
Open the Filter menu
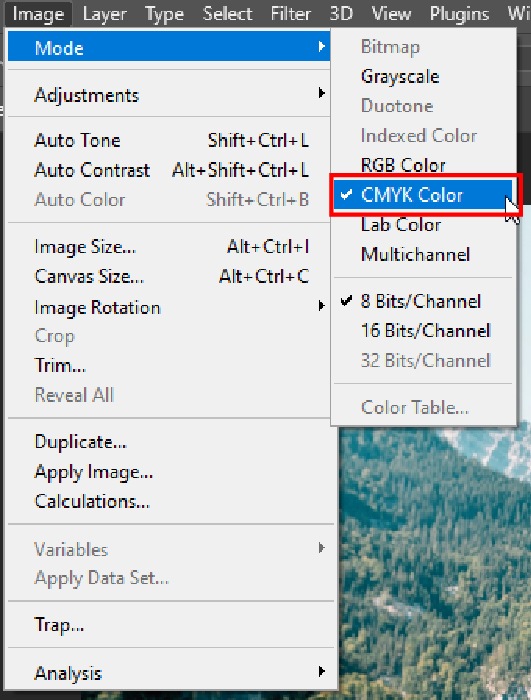(290, 14)
